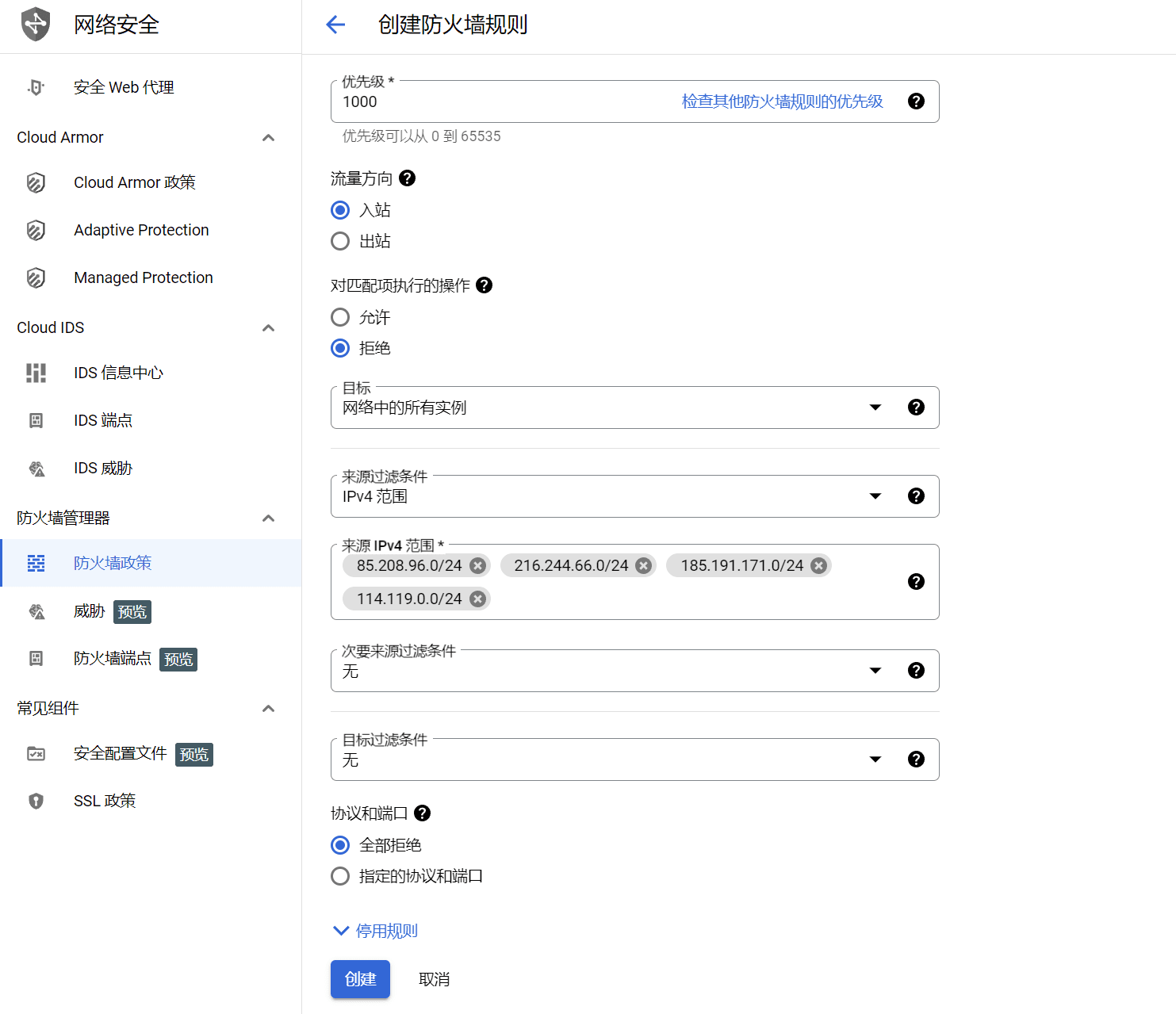
Task: Choose 允许 as the match action
Action: click(340, 317)
